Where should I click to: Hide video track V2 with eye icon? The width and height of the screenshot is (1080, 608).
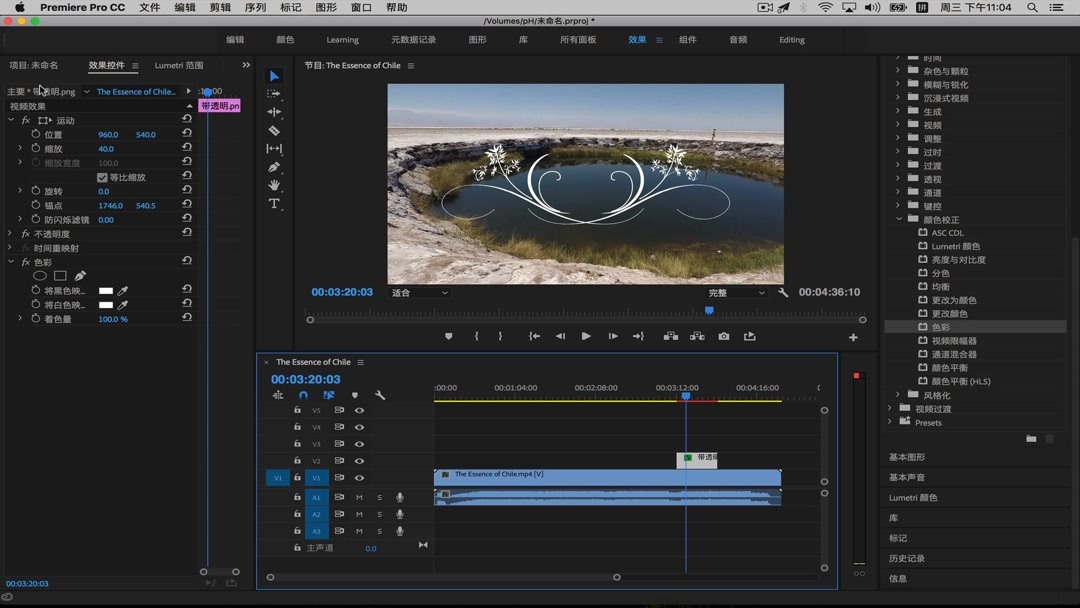pos(359,461)
